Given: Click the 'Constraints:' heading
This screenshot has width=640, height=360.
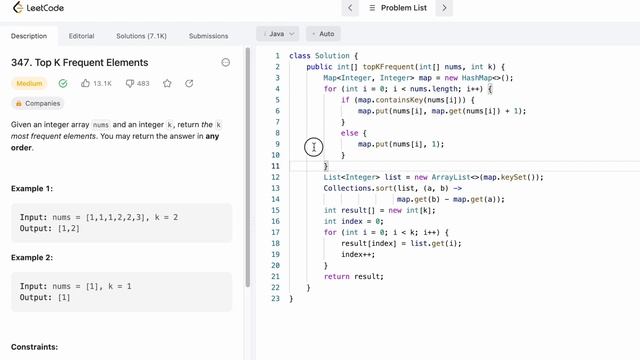Looking at the screenshot, I should pyautogui.click(x=34, y=347).
